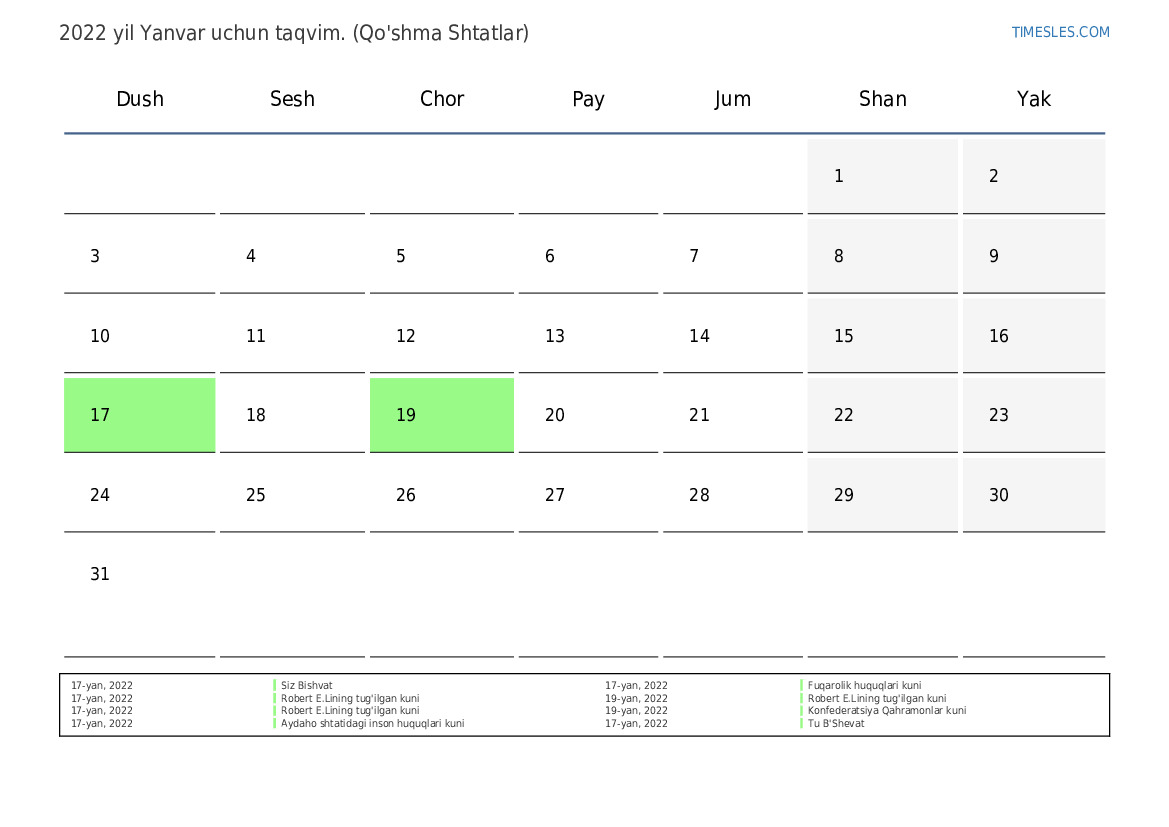This screenshot has height=827, width=1169.
Task: Click the green highlighted day 17 cell
Action: click(139, 415)
